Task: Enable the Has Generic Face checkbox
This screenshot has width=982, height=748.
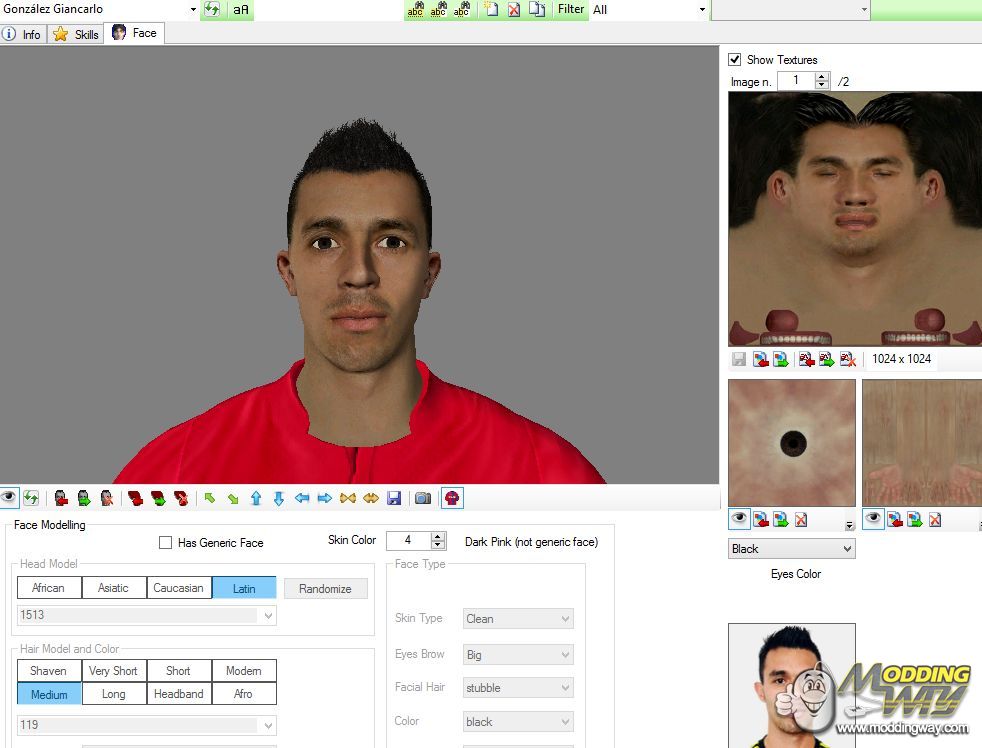Action: [166, 543]
